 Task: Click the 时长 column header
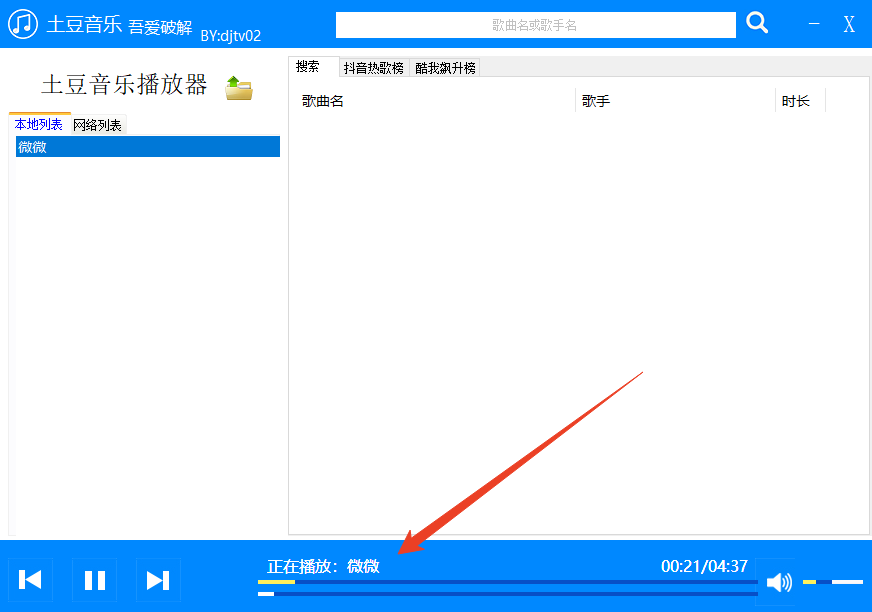pos(796,100)
